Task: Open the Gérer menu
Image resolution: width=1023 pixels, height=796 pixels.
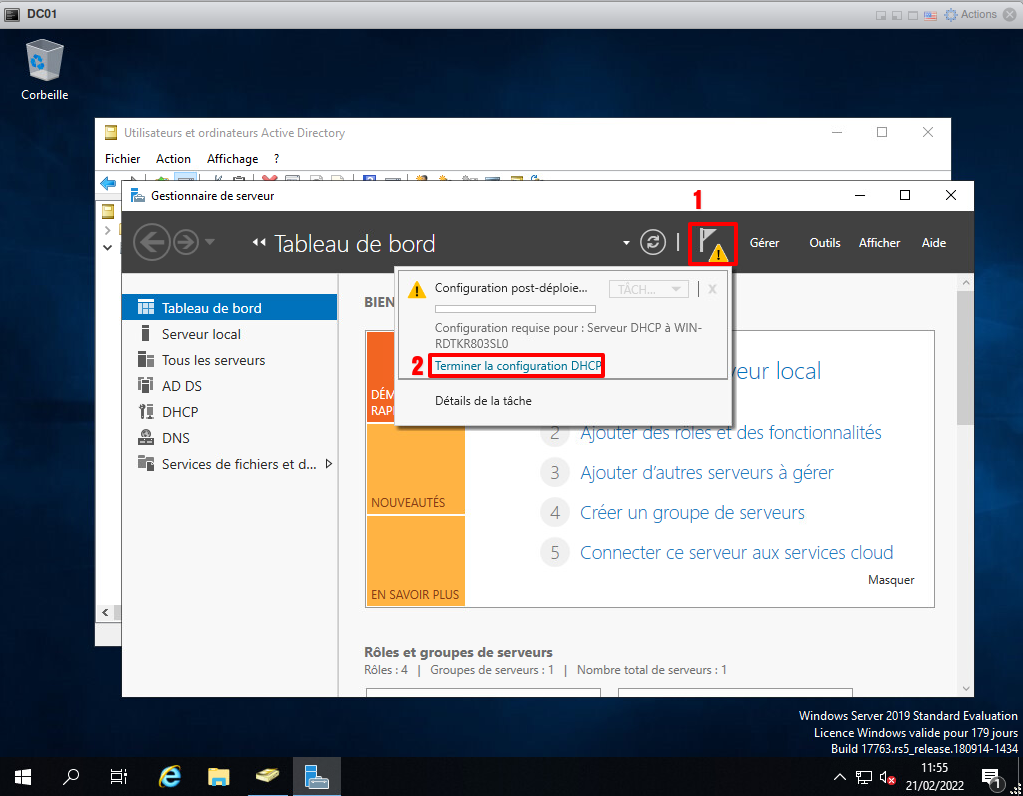Action: click(x=764, y=243)
